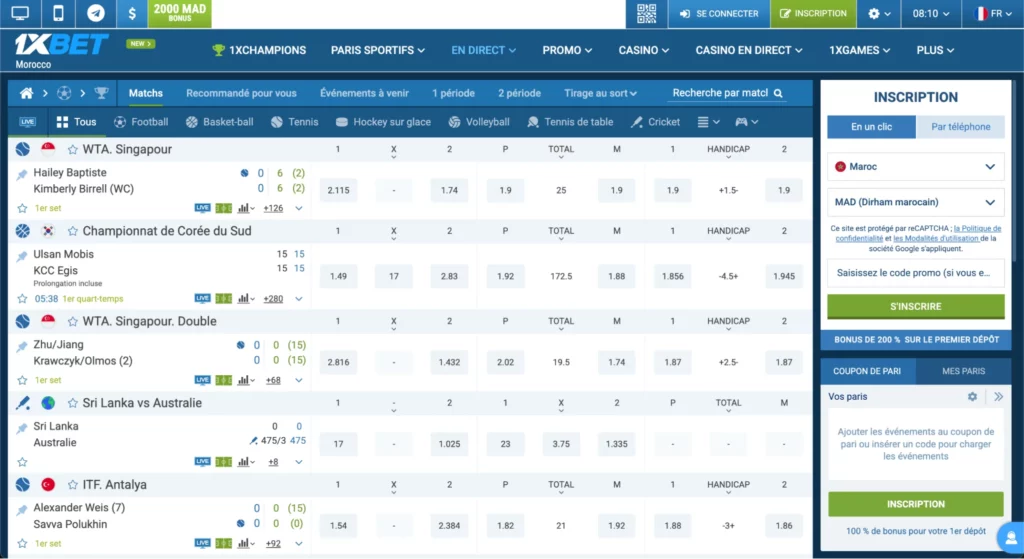Open the Maroc country dropdown
Viewport: 1024px width, 559px height.
pos(916,167)
